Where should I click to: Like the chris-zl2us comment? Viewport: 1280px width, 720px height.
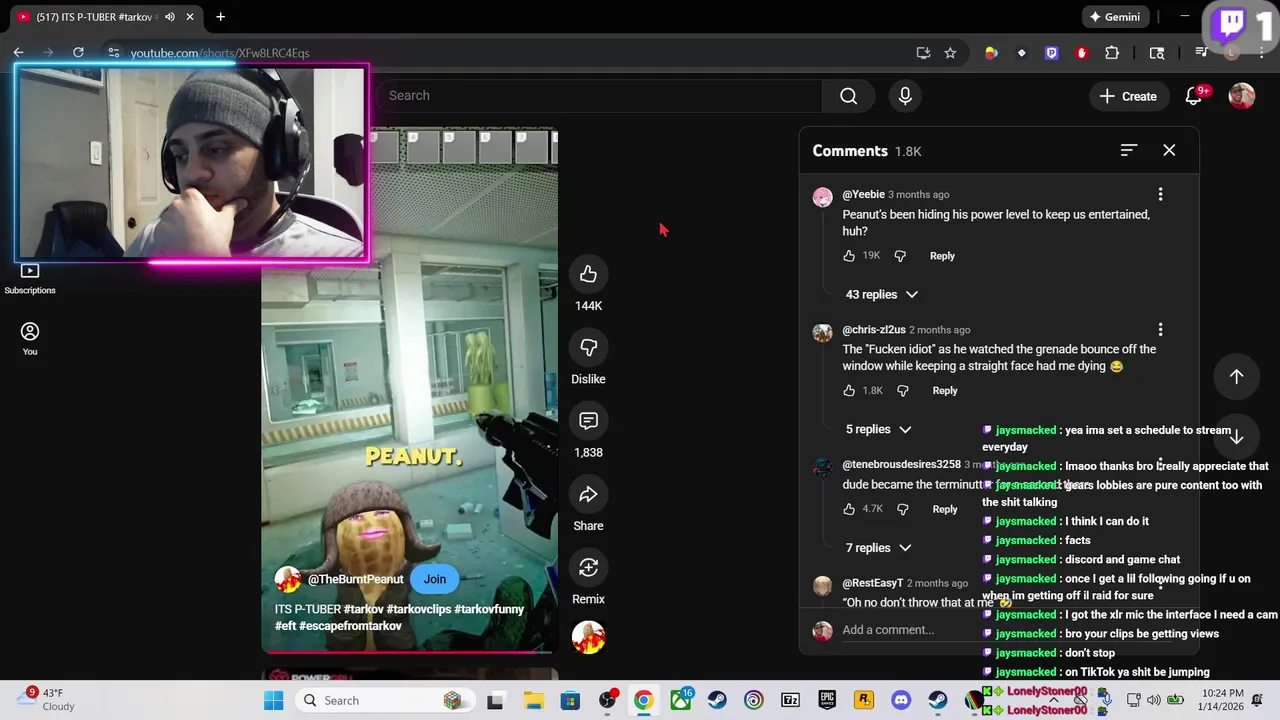849,391
